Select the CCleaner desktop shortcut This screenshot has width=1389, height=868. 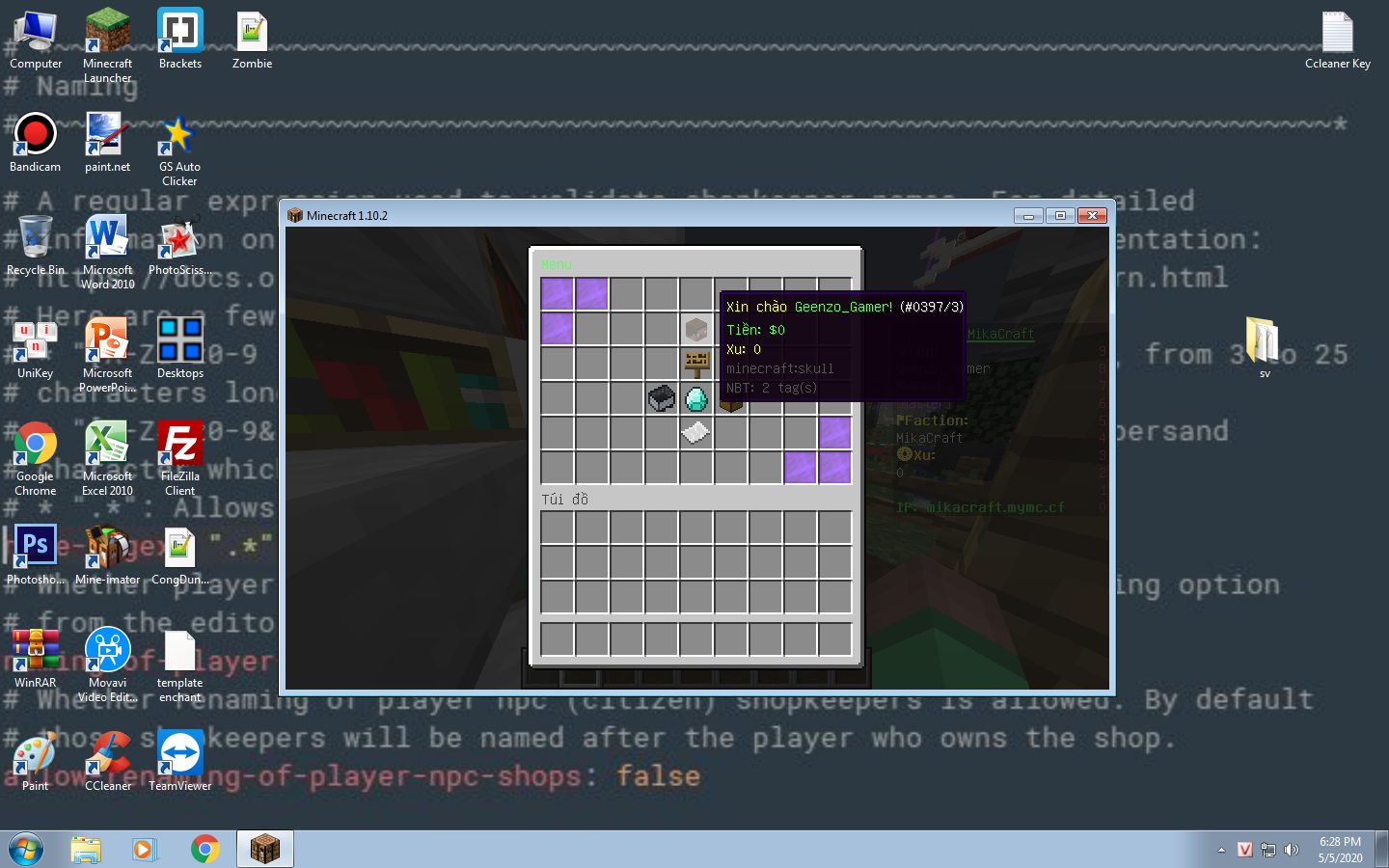(107, 763)
